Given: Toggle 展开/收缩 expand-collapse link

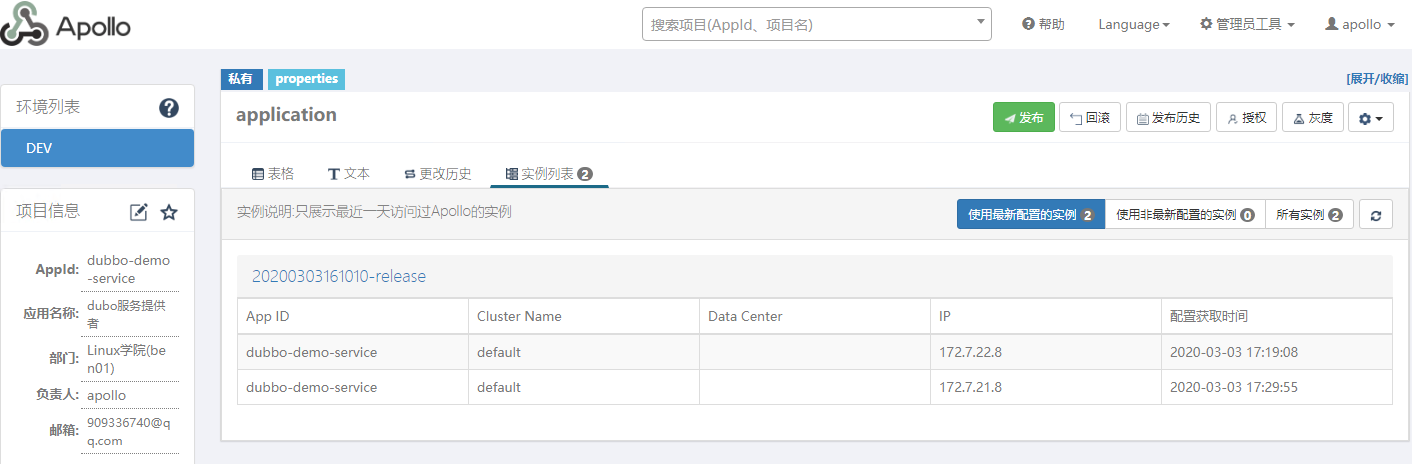Looking at the screenshot, I should tap(1376, 78).
